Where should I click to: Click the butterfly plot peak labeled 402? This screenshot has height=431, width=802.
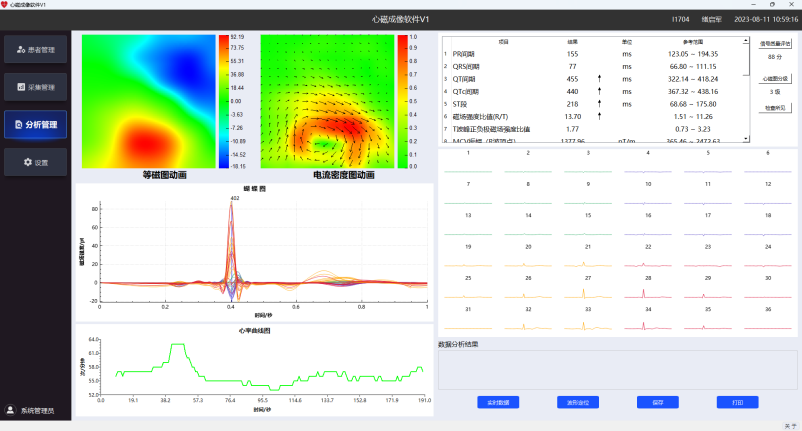234,198
